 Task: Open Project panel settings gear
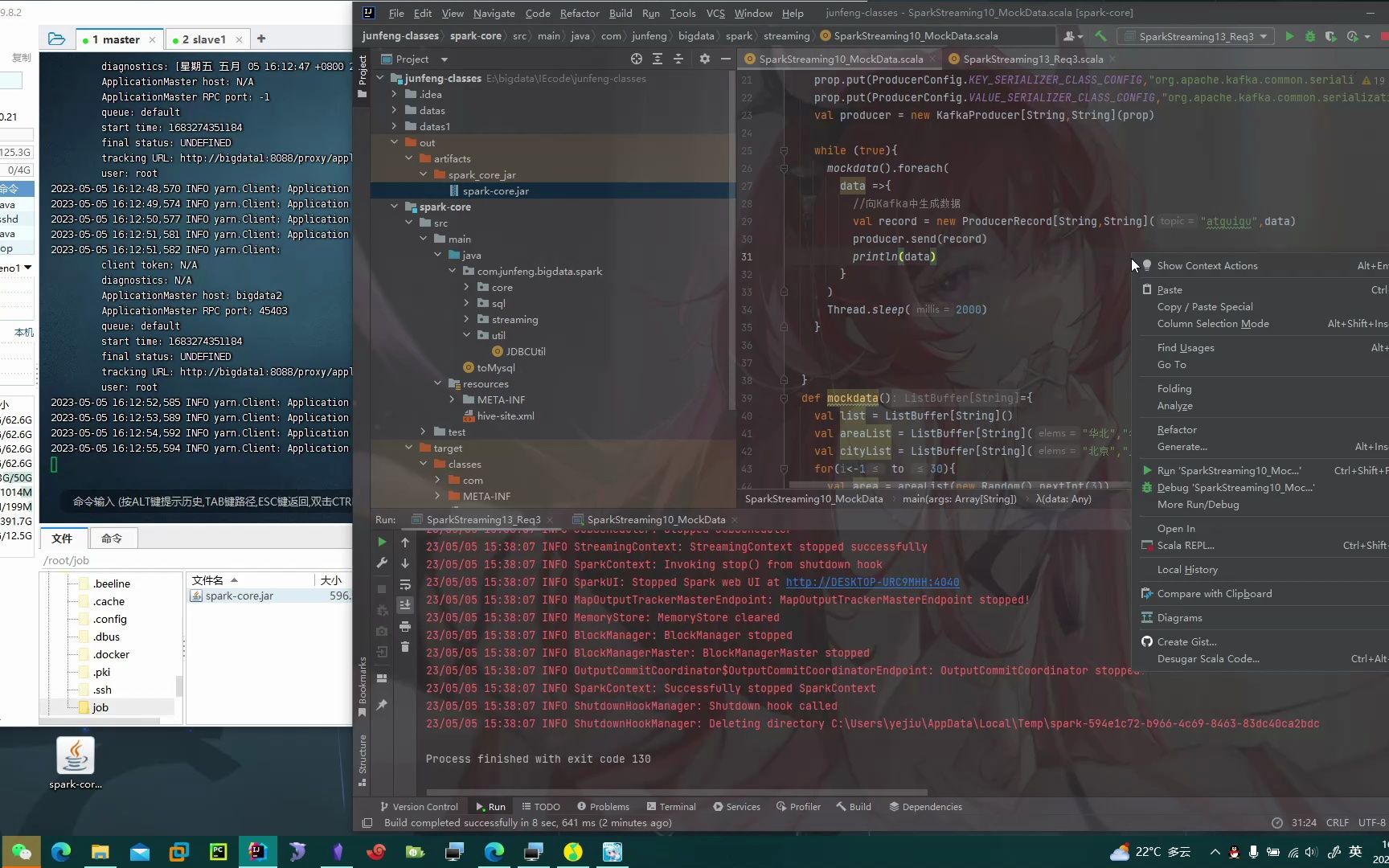[705, 59]
